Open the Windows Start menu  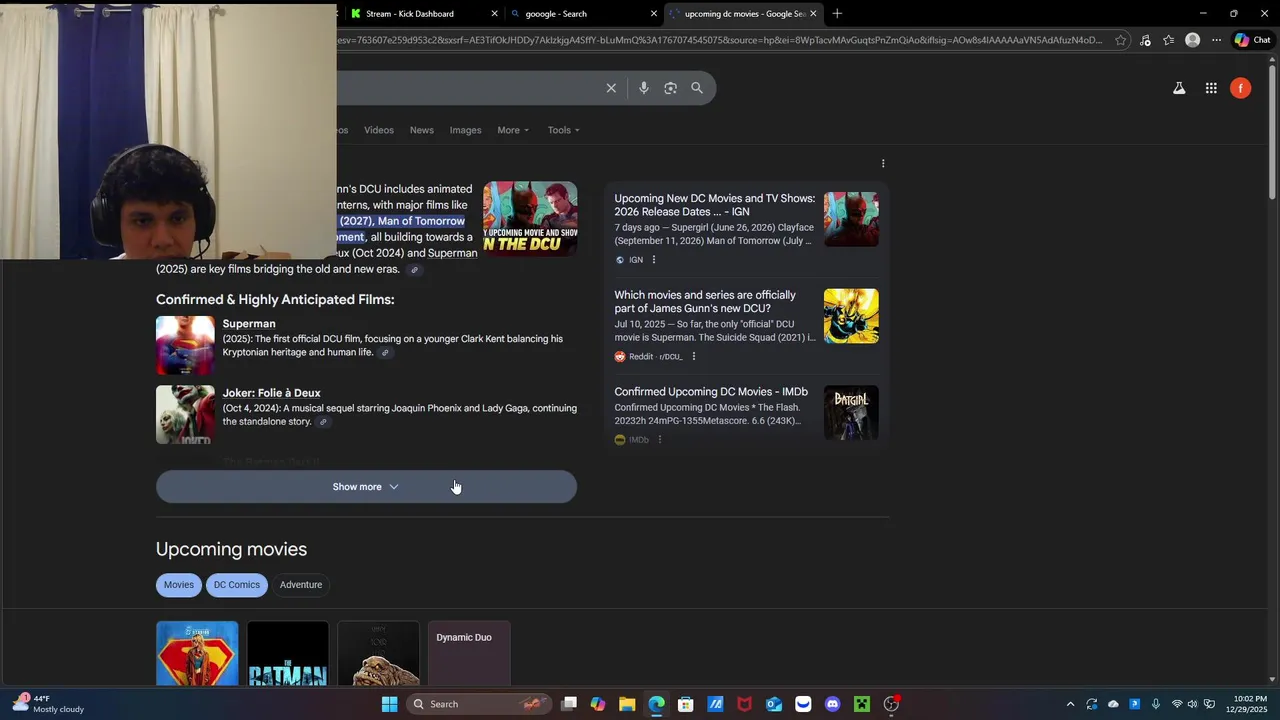[389, 704]
